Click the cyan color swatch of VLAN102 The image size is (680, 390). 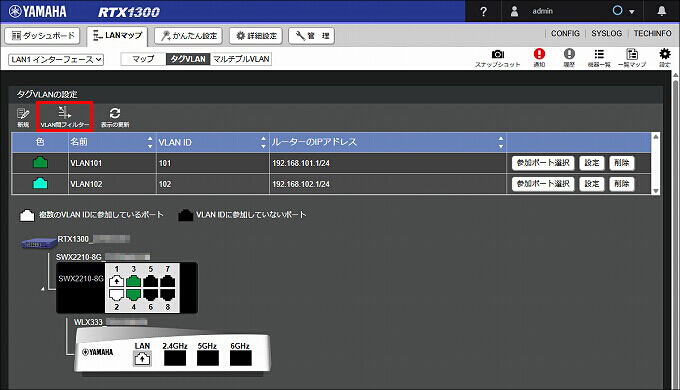click(40, 184)
